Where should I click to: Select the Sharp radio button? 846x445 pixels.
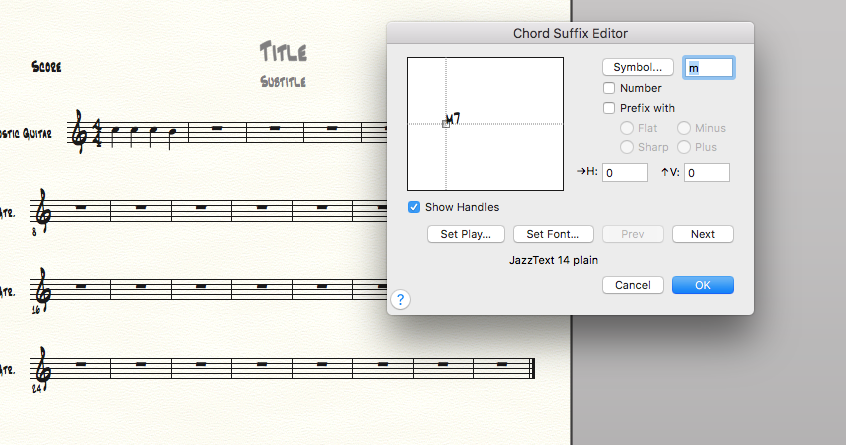[627, 147]
